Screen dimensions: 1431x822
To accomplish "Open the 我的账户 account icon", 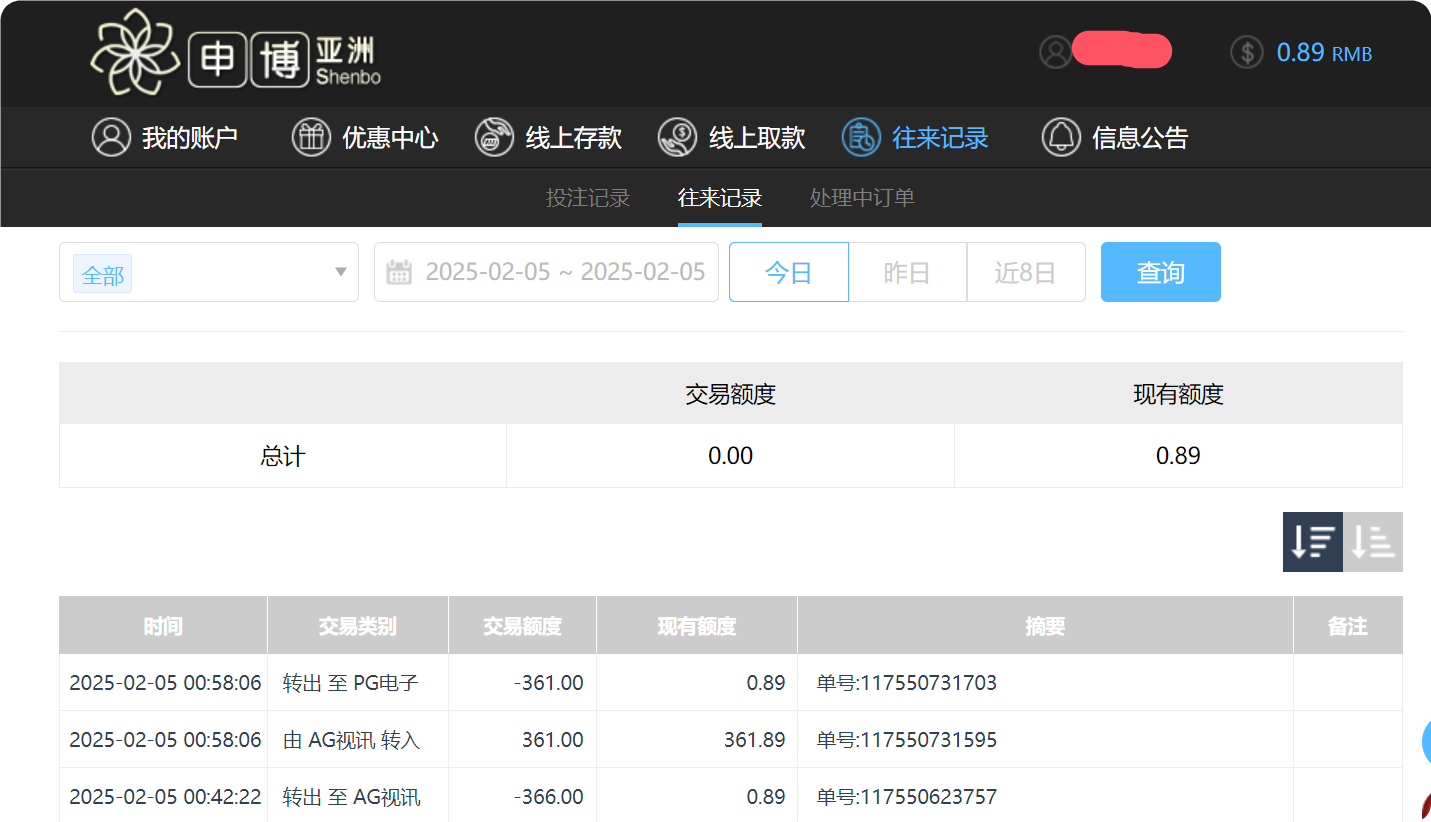I will [110, 137].
